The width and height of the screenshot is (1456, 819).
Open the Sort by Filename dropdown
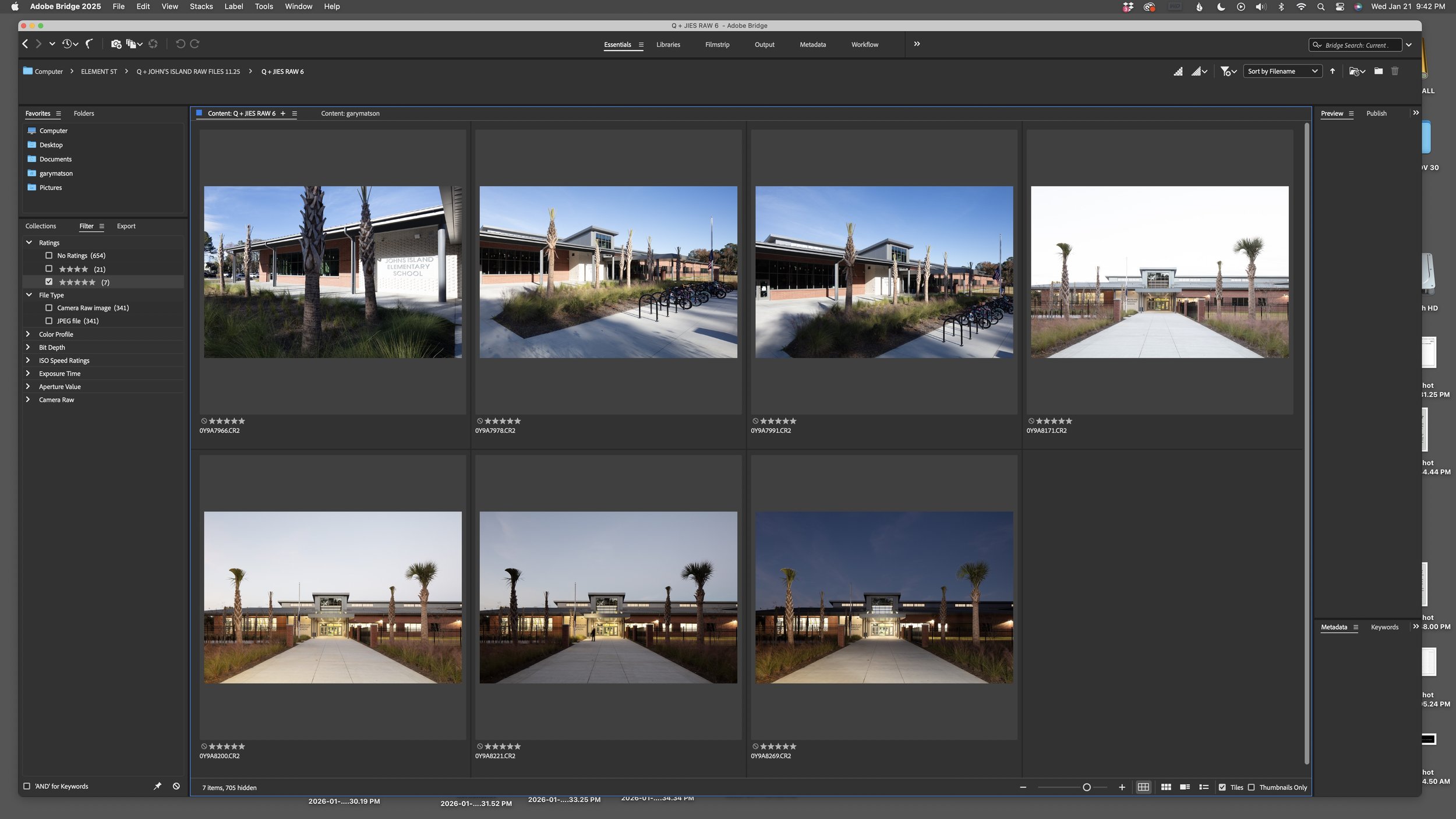coord(1282,71)
